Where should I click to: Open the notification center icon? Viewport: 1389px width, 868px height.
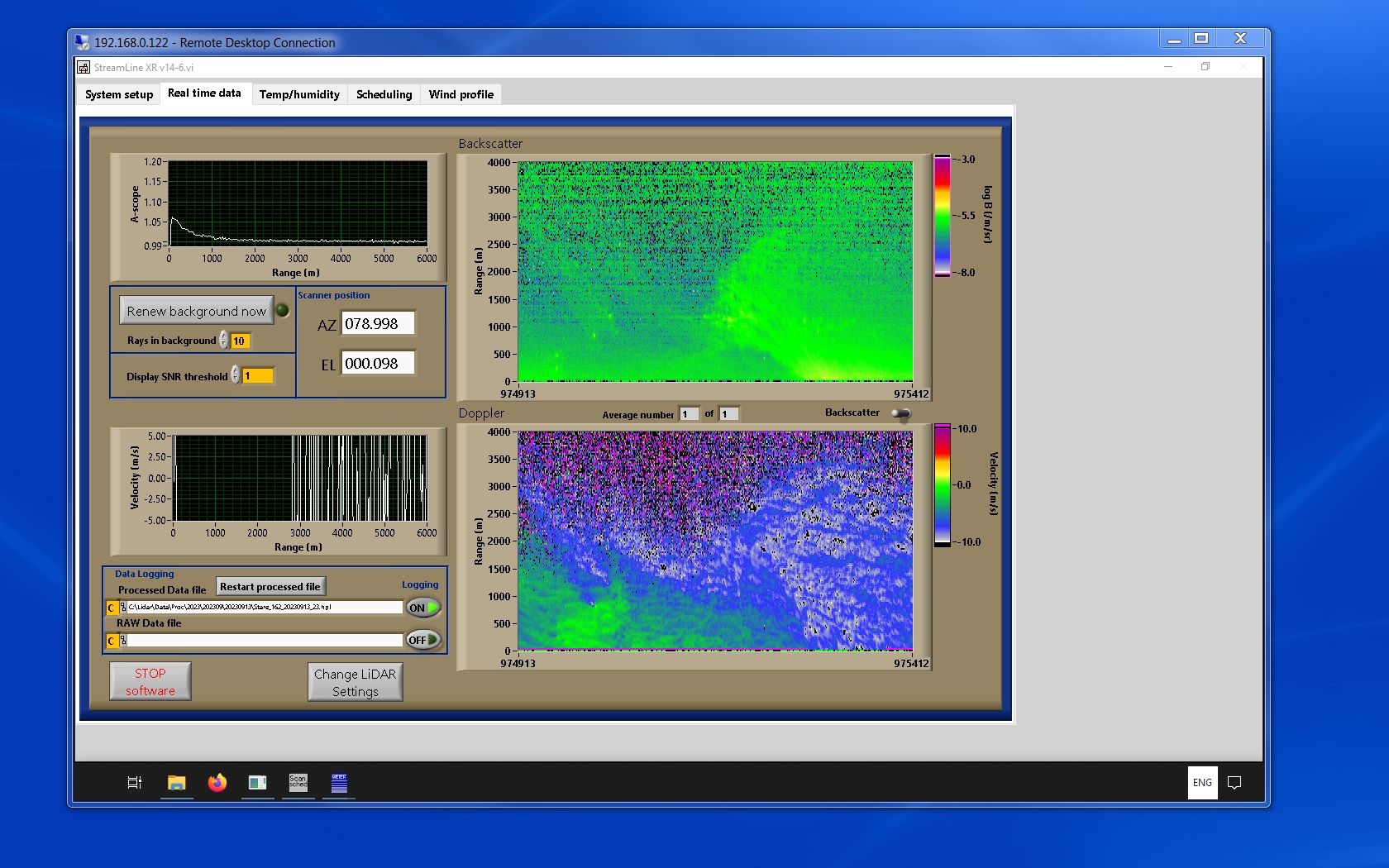click(x=1234, y=782)
